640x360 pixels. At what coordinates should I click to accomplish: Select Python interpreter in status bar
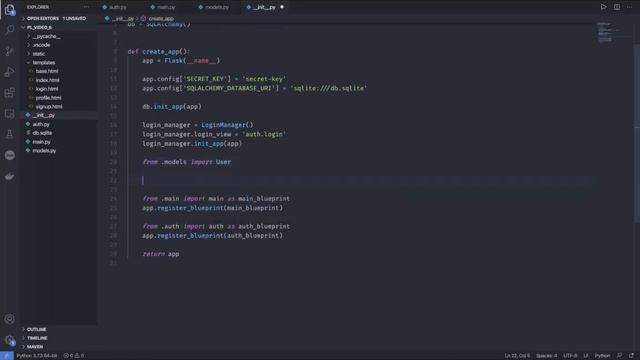(37, 356)
